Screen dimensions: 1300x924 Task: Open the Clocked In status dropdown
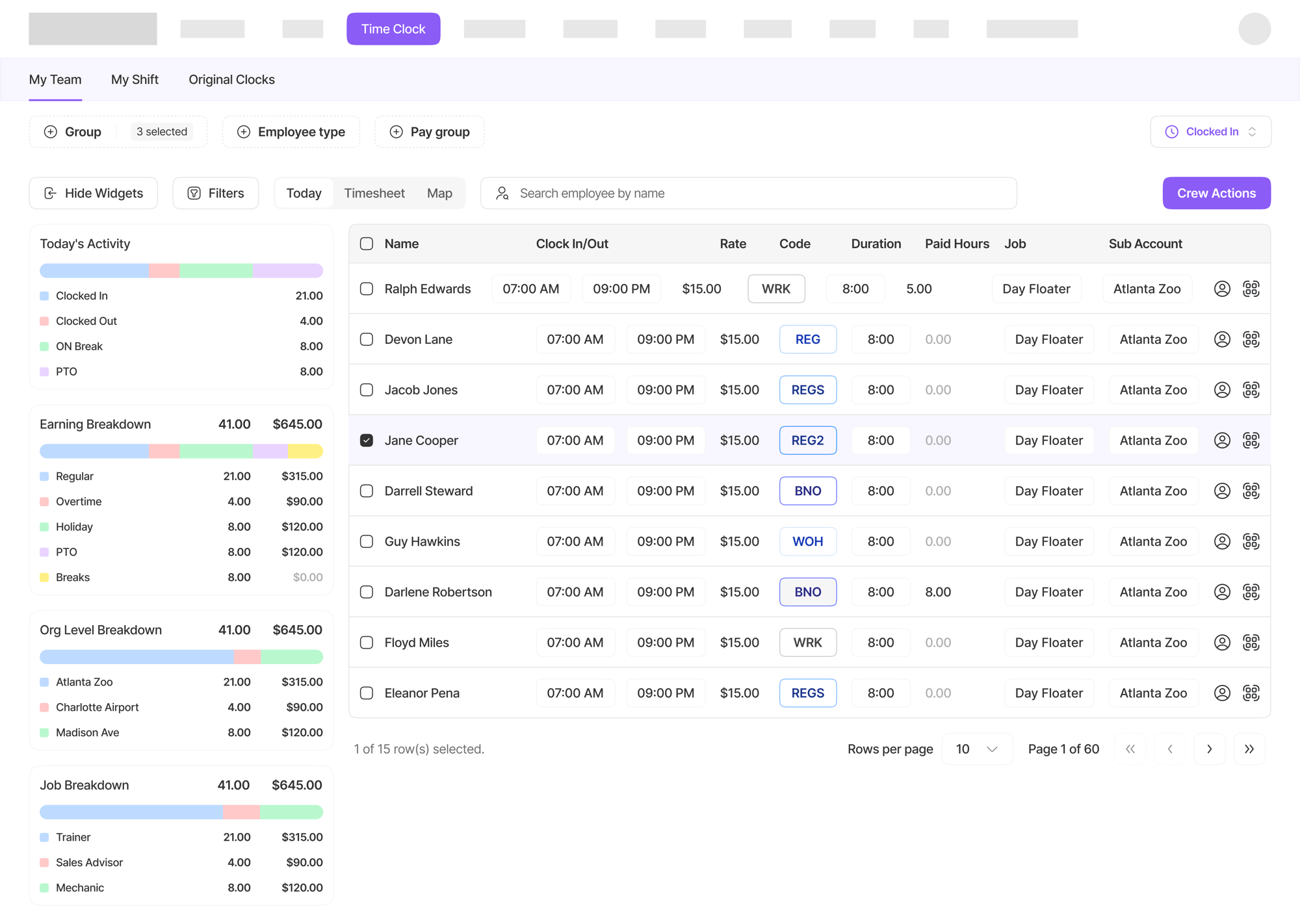(1210, 132)
